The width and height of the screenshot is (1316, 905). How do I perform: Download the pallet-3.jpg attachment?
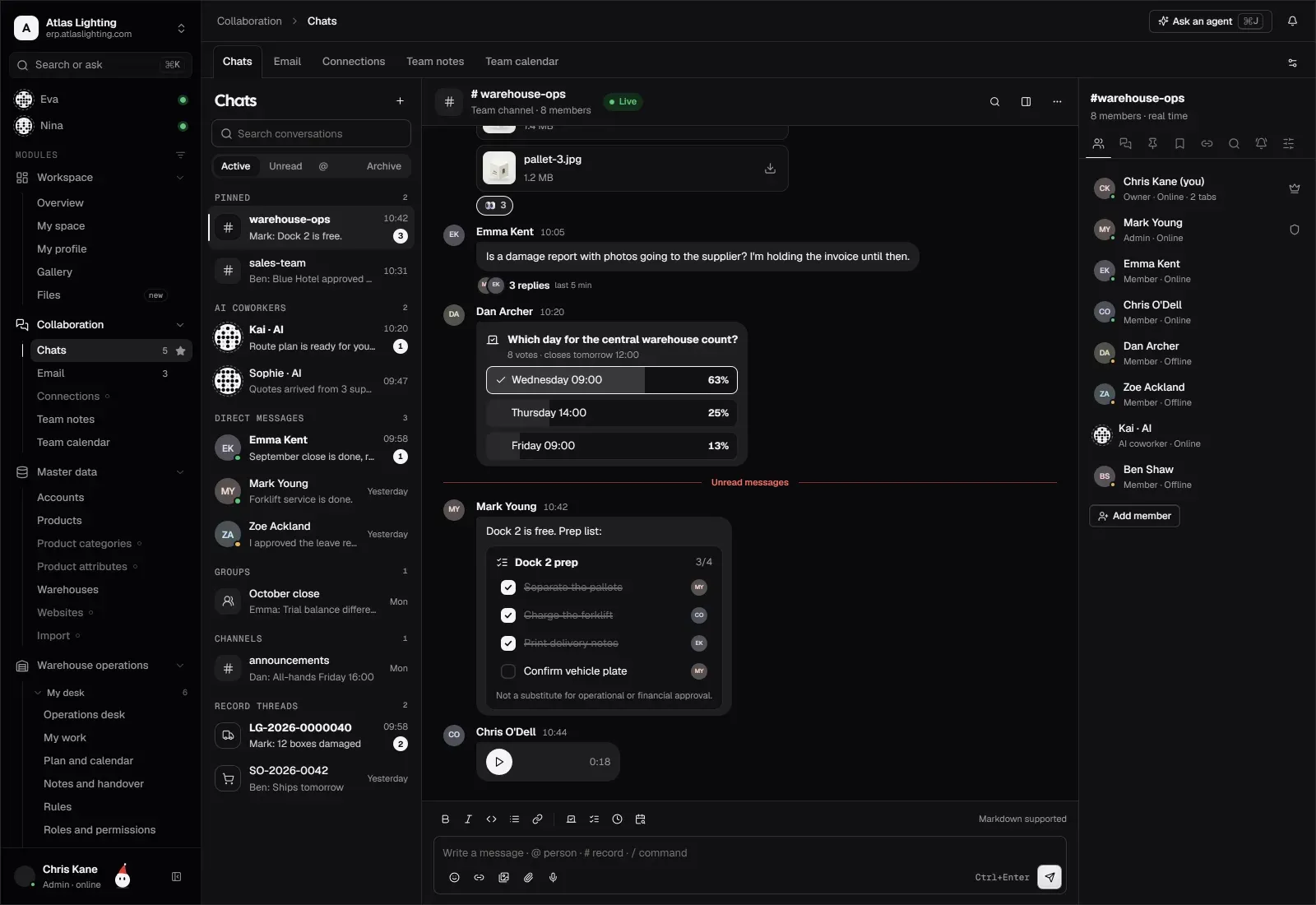click(770, 169)
